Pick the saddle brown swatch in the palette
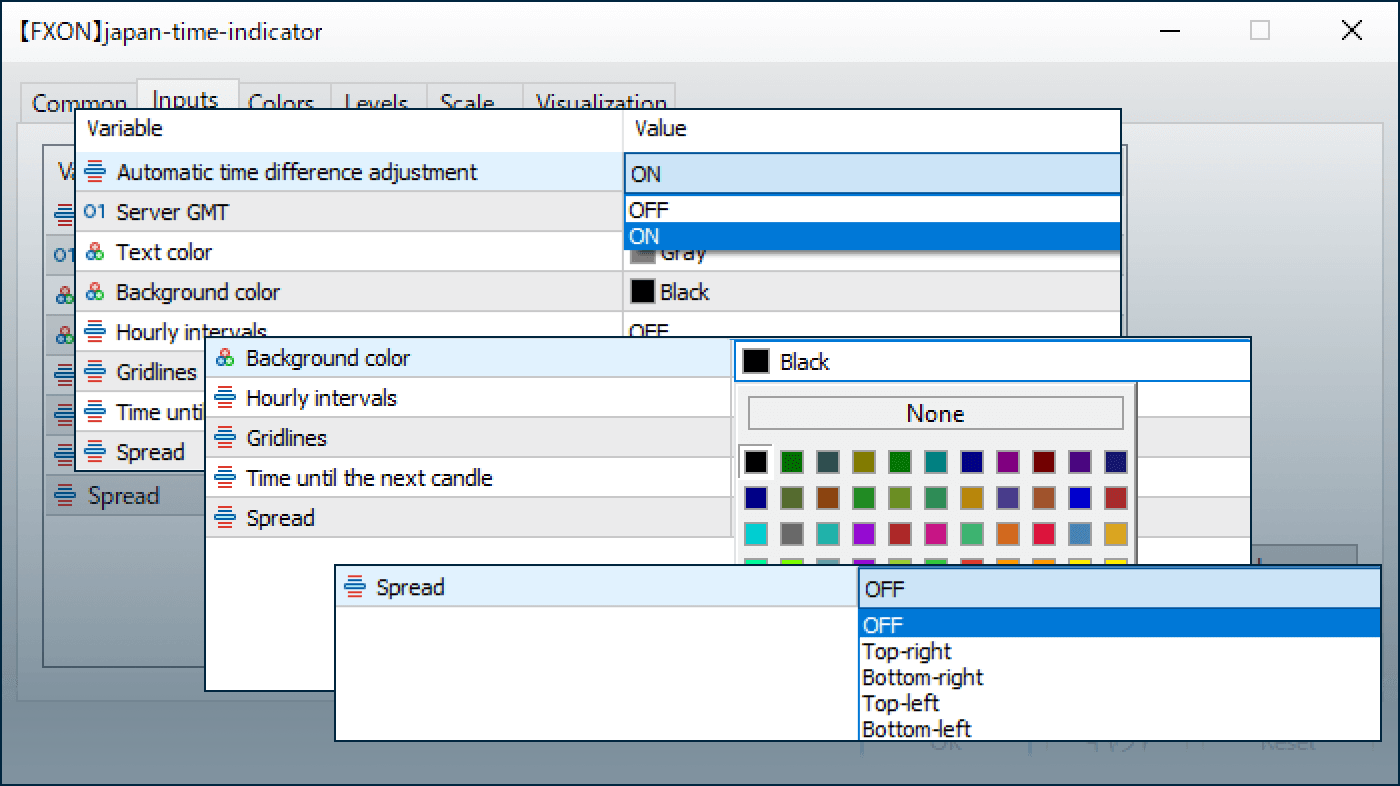1400x786 pixels. click(828, 497)
